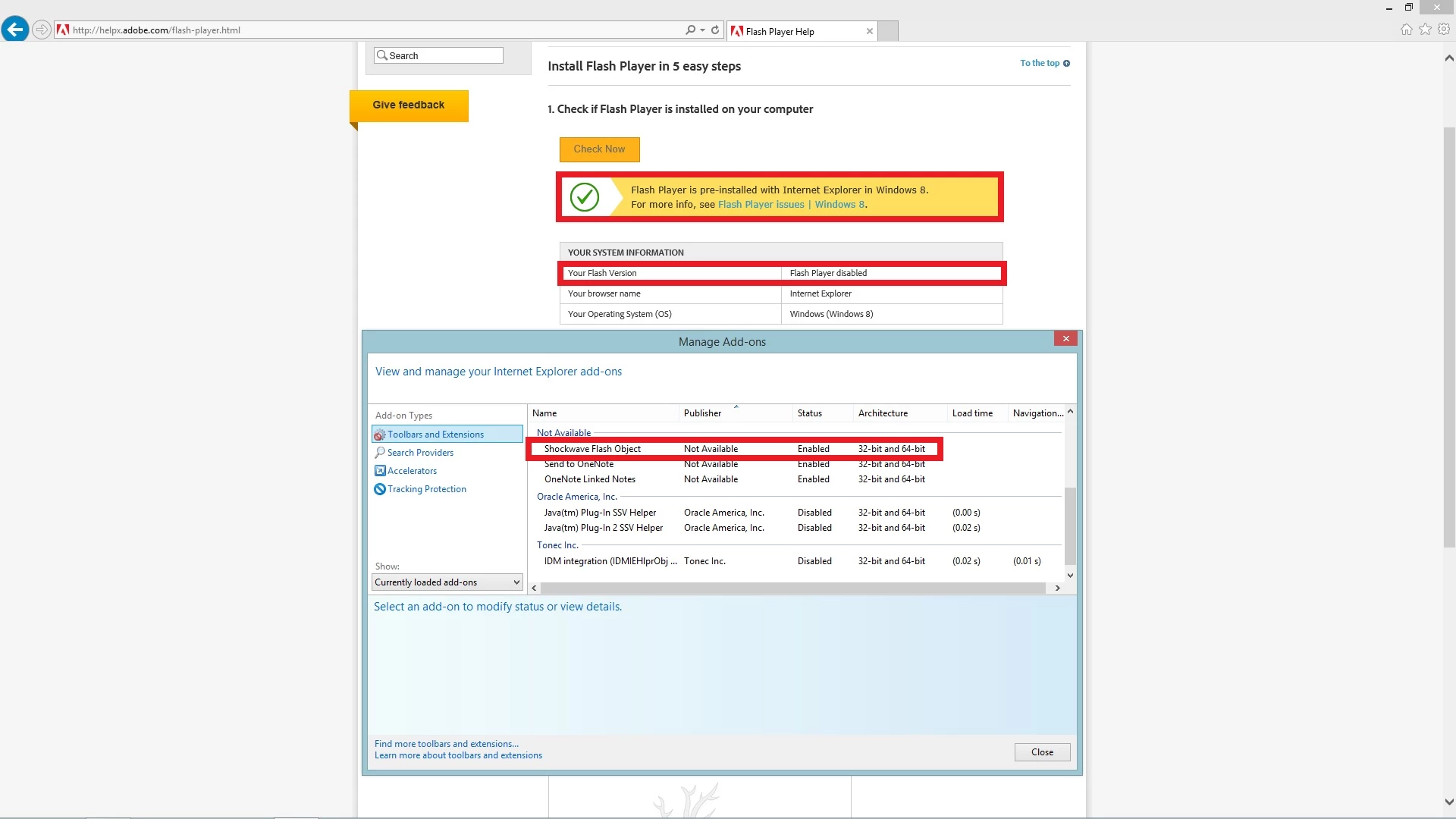1456x819 pixels.
Task: Open Find more toolbars and extensions link
Action: click(x=447, y=744)
